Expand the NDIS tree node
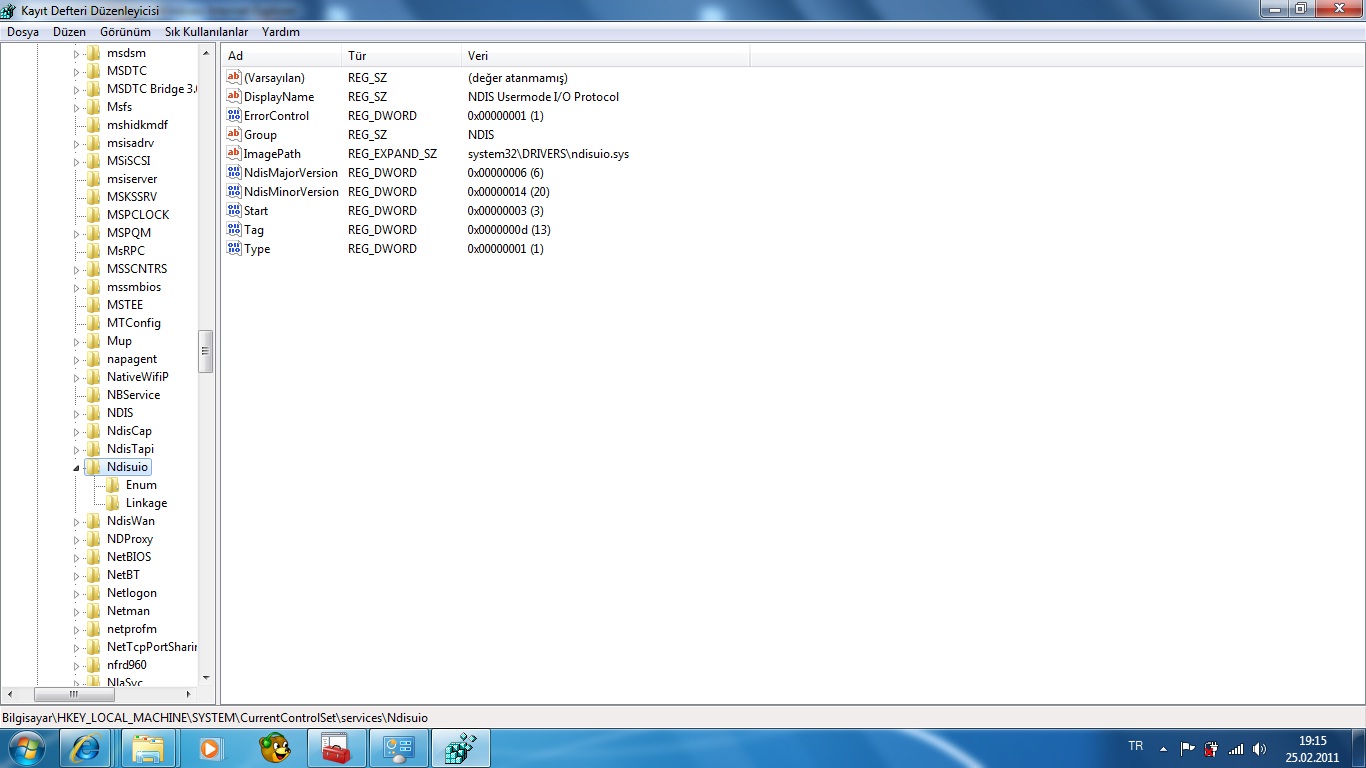The image size is (1366, 768). 76,413
